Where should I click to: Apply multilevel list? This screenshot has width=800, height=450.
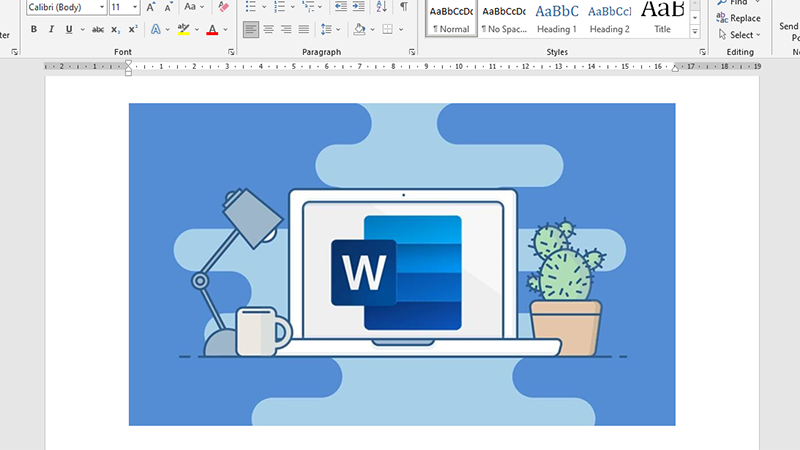[x=308, y=7]
